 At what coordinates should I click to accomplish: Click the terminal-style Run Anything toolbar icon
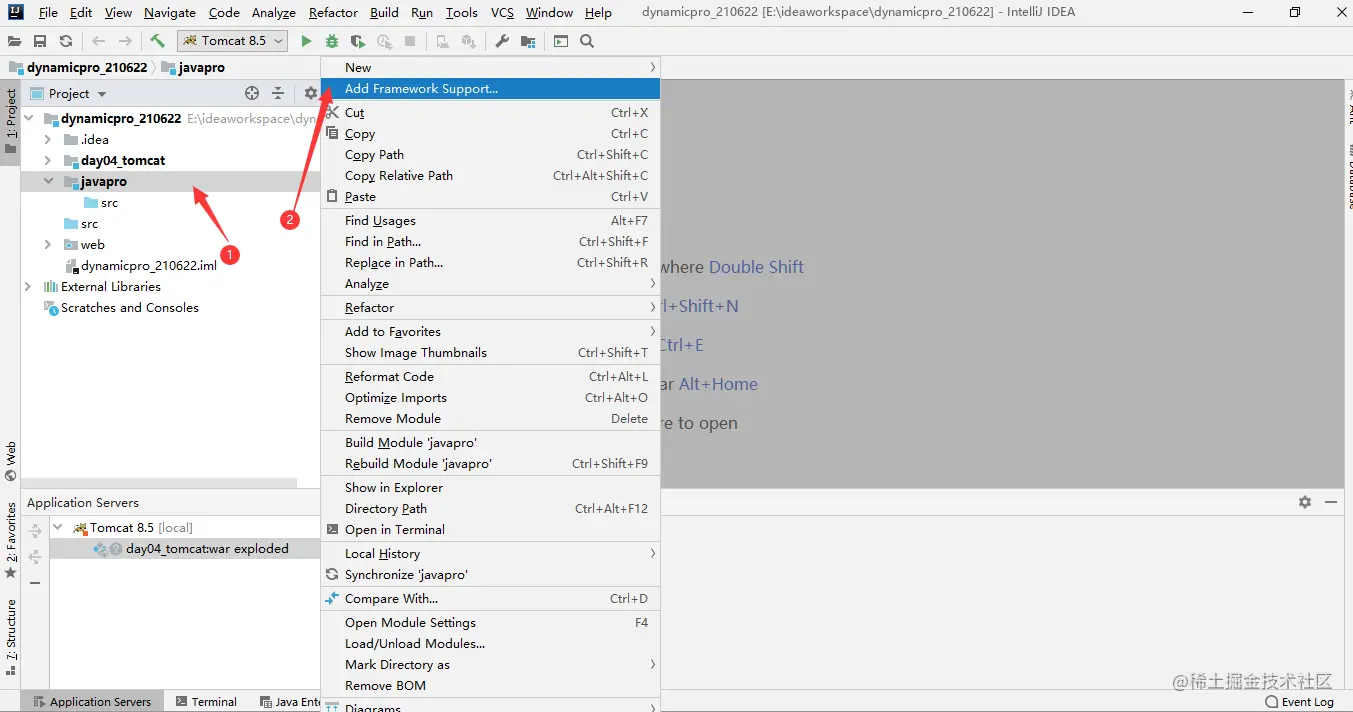click(x=561, y=41)
